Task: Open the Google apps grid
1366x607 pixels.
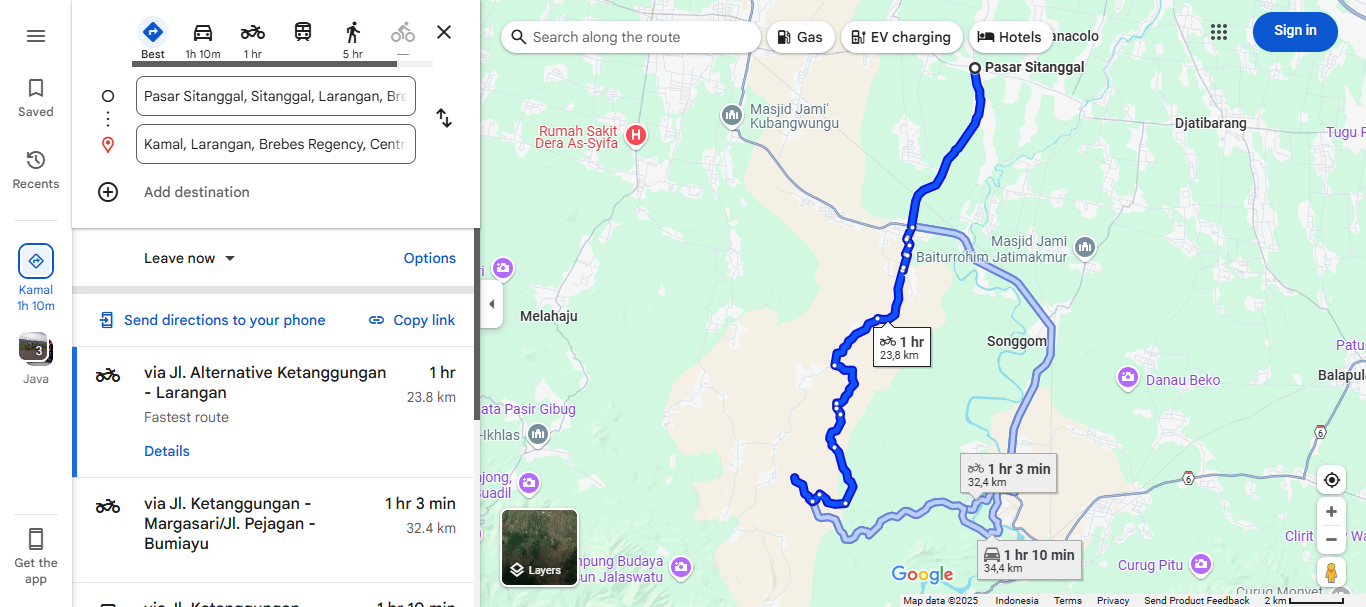Action: pyautogui.click(x=1218, y=32)
